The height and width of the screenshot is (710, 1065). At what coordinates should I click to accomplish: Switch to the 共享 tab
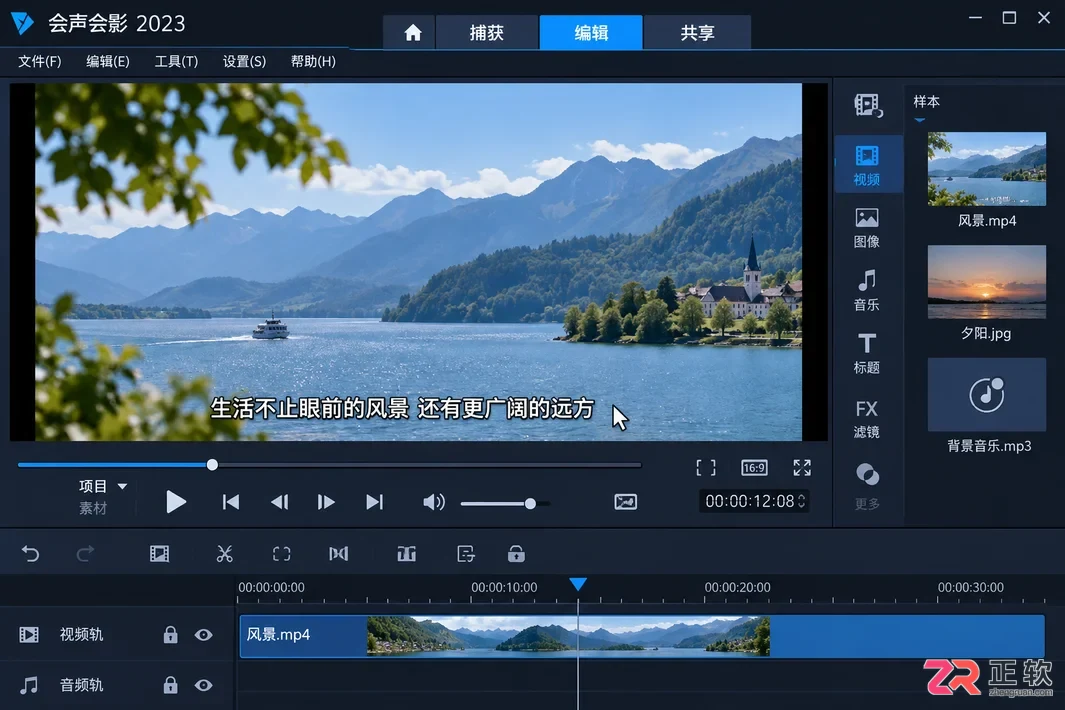click(x=698, y=33)
